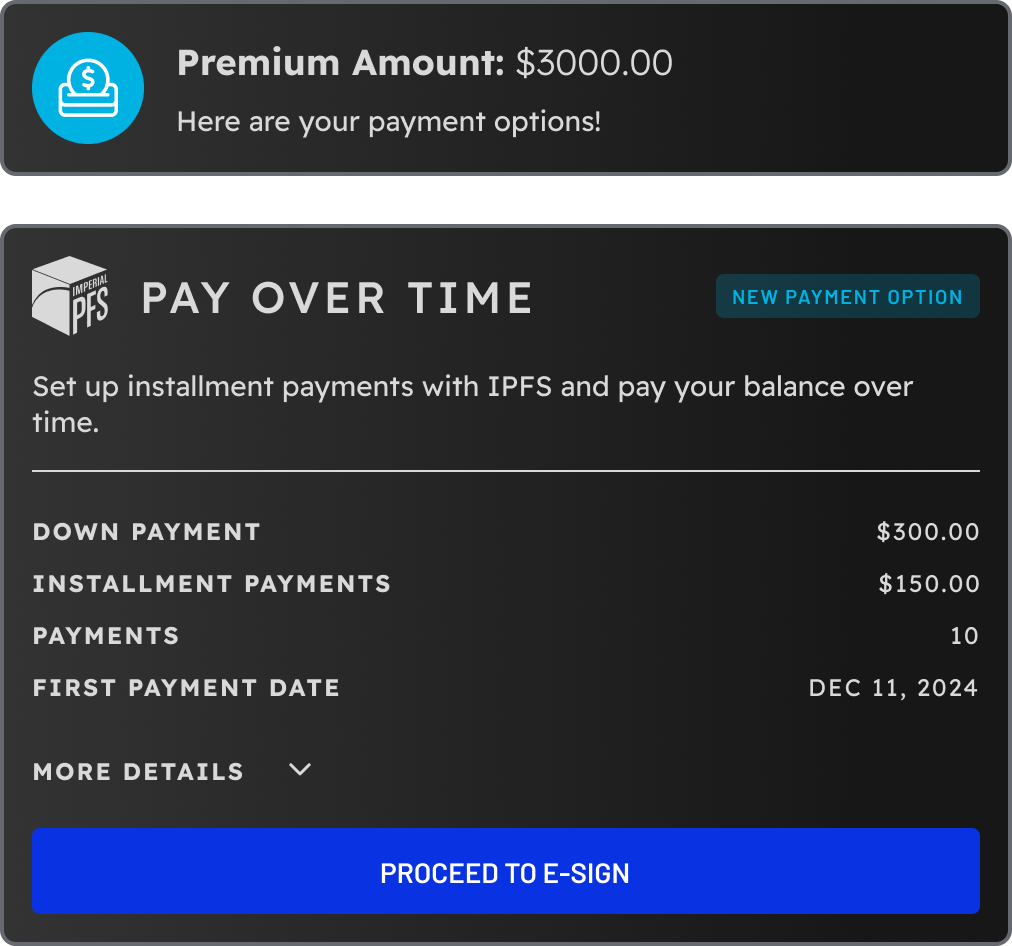Select the PAY OVER TIME heading
Screen dimensions: 1012x946
337,297
